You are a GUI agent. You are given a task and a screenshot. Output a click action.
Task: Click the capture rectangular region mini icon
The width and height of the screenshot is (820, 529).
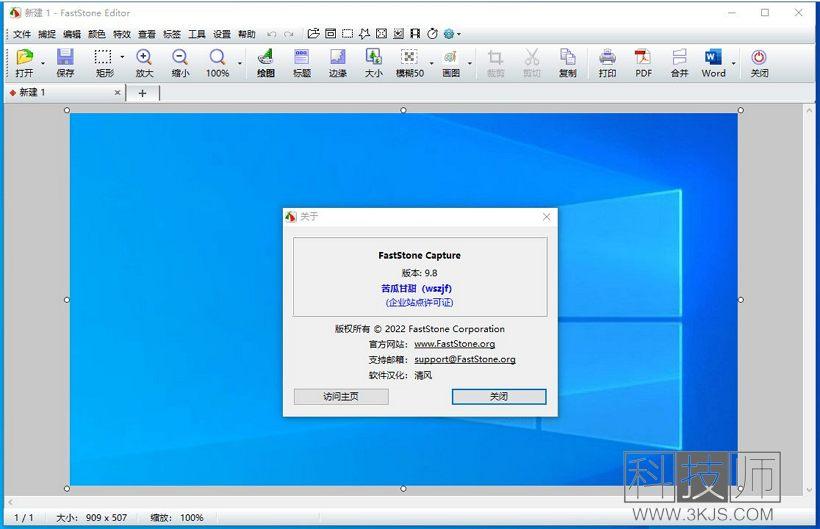pyautogui.click(x=347, y=33)
